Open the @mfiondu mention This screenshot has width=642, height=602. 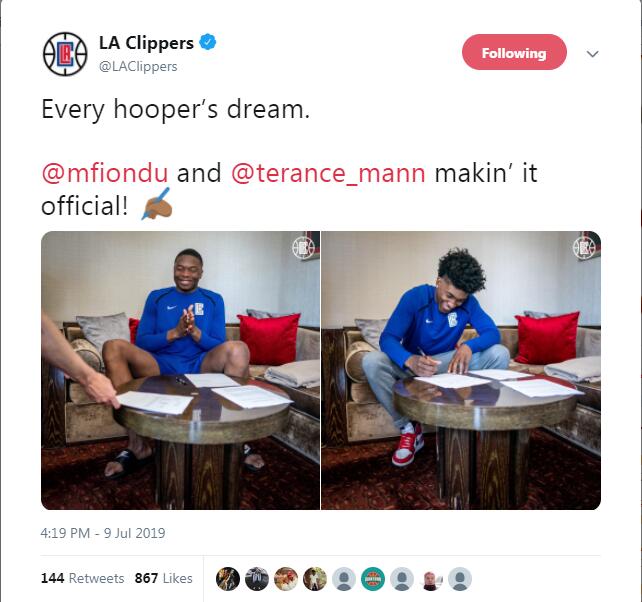tap(105, 173)
